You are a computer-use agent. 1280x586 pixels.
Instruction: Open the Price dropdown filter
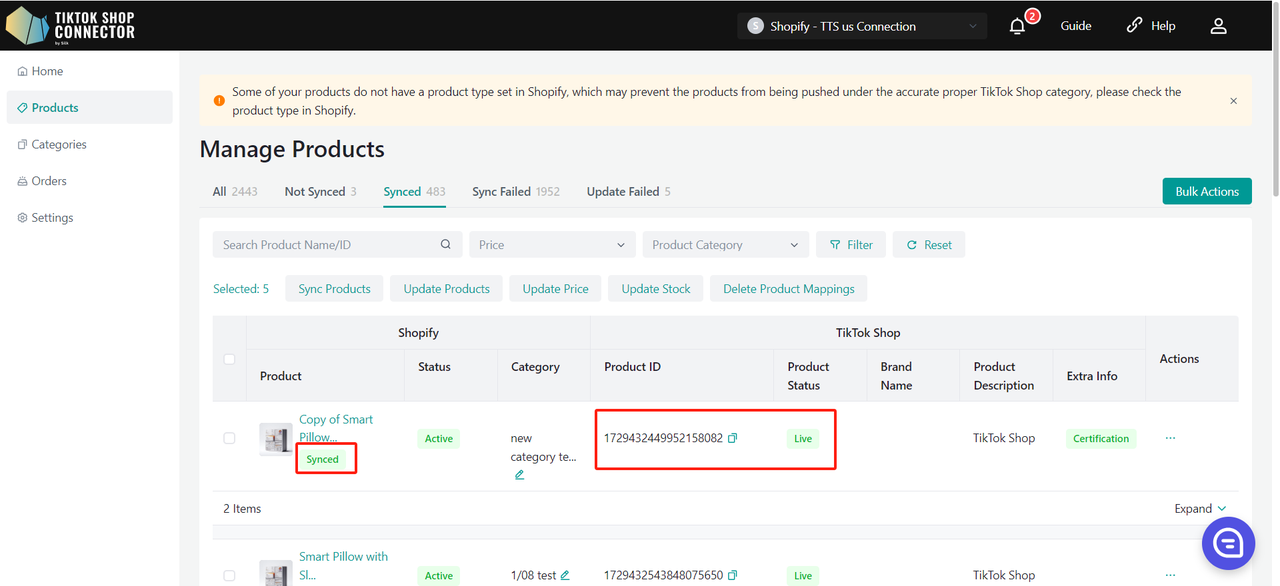click(x=552, y=245)
